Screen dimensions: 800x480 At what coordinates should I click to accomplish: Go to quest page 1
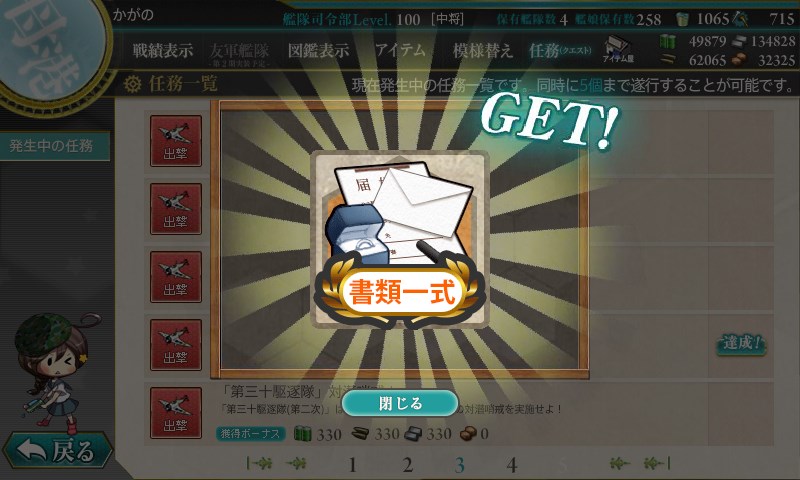[x=352, y=465]
